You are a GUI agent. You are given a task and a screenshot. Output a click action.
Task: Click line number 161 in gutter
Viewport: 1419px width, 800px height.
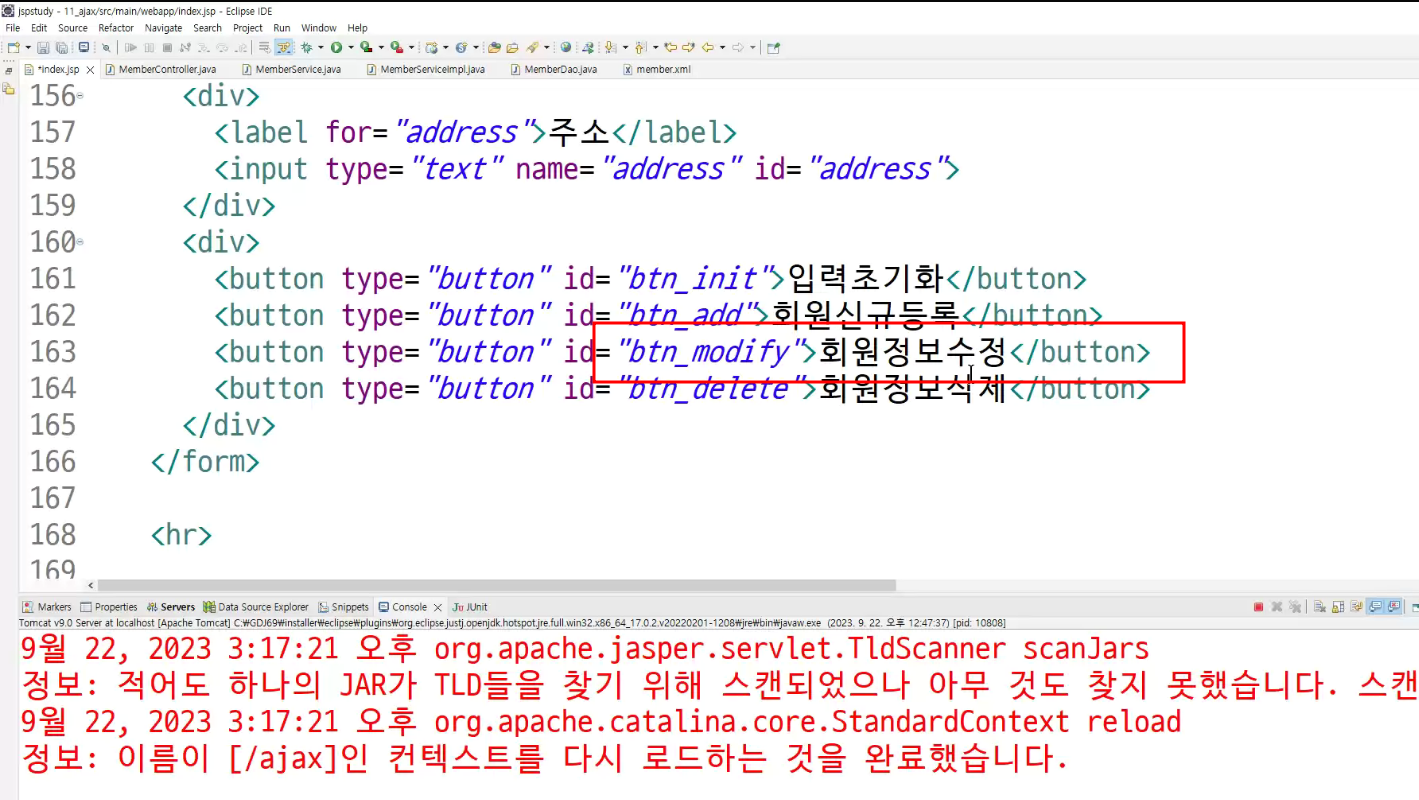(52, 278)
